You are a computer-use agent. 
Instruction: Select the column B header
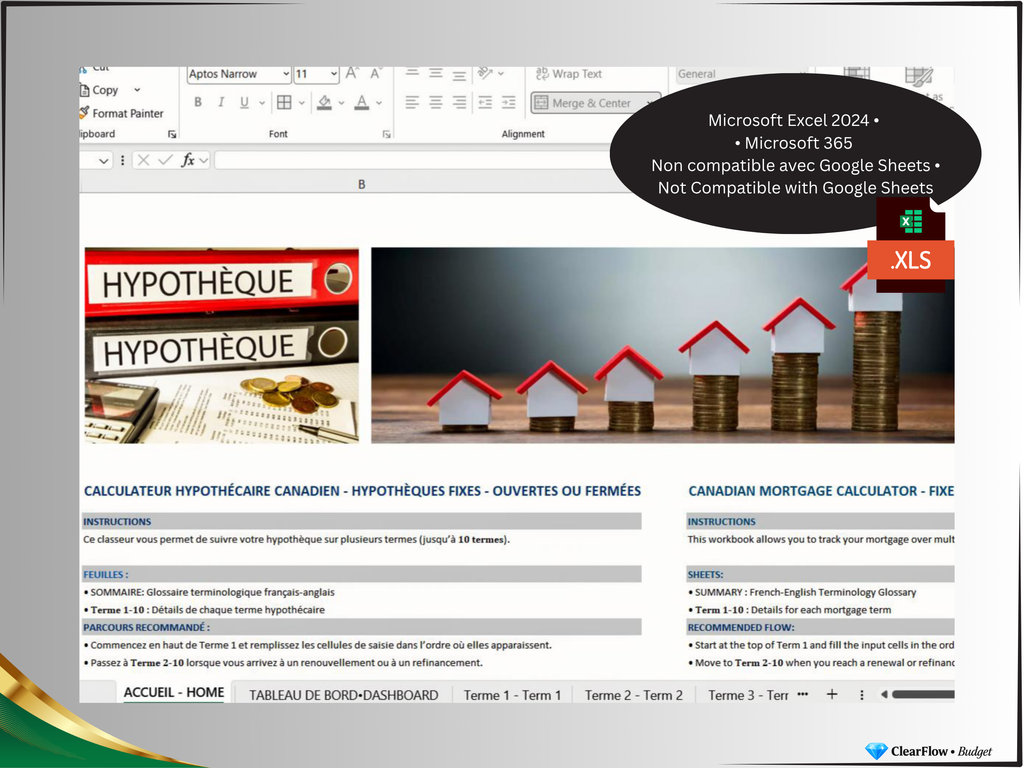coord(361,185)
